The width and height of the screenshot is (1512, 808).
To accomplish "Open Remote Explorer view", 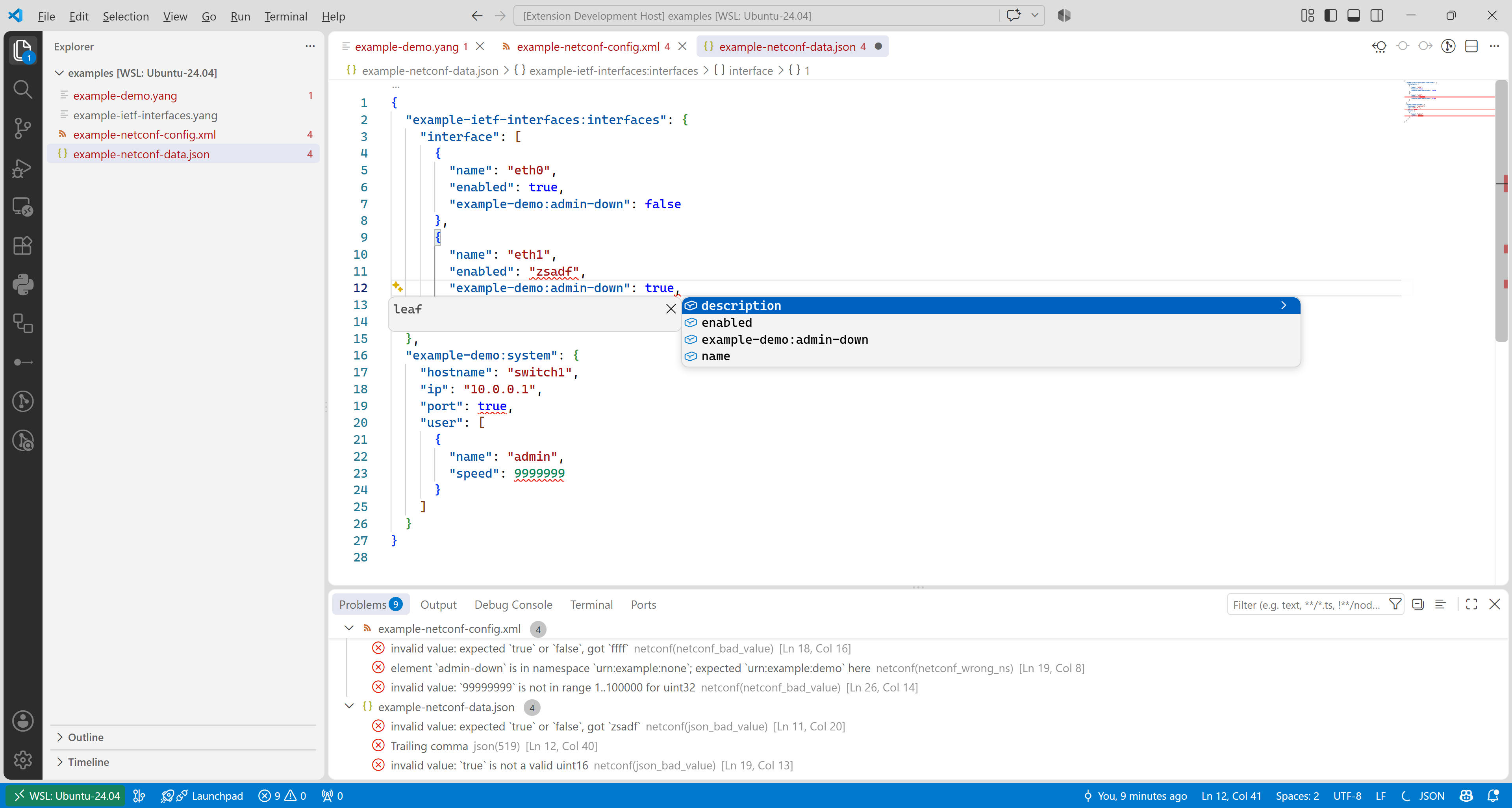I will pyautogui.click(x=22, y=207).
